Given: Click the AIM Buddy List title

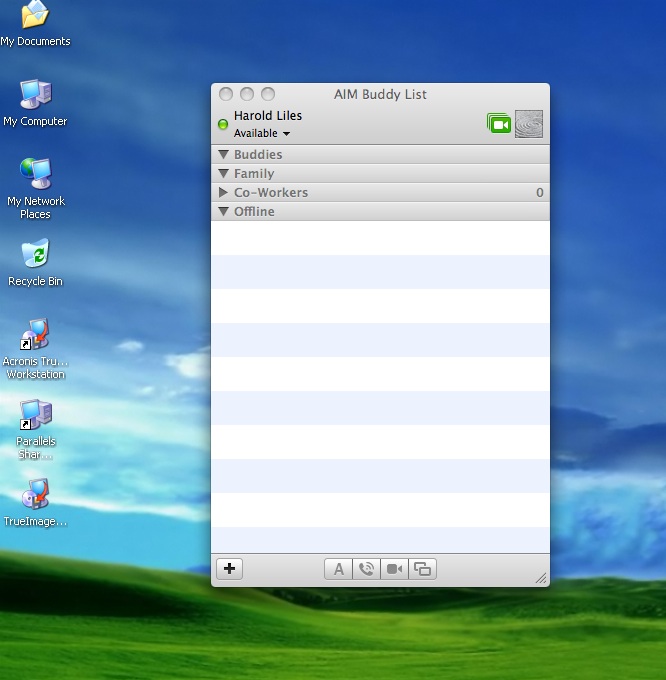Looking at the screenshot, I should pyautogui.click(x=380, y=94).
